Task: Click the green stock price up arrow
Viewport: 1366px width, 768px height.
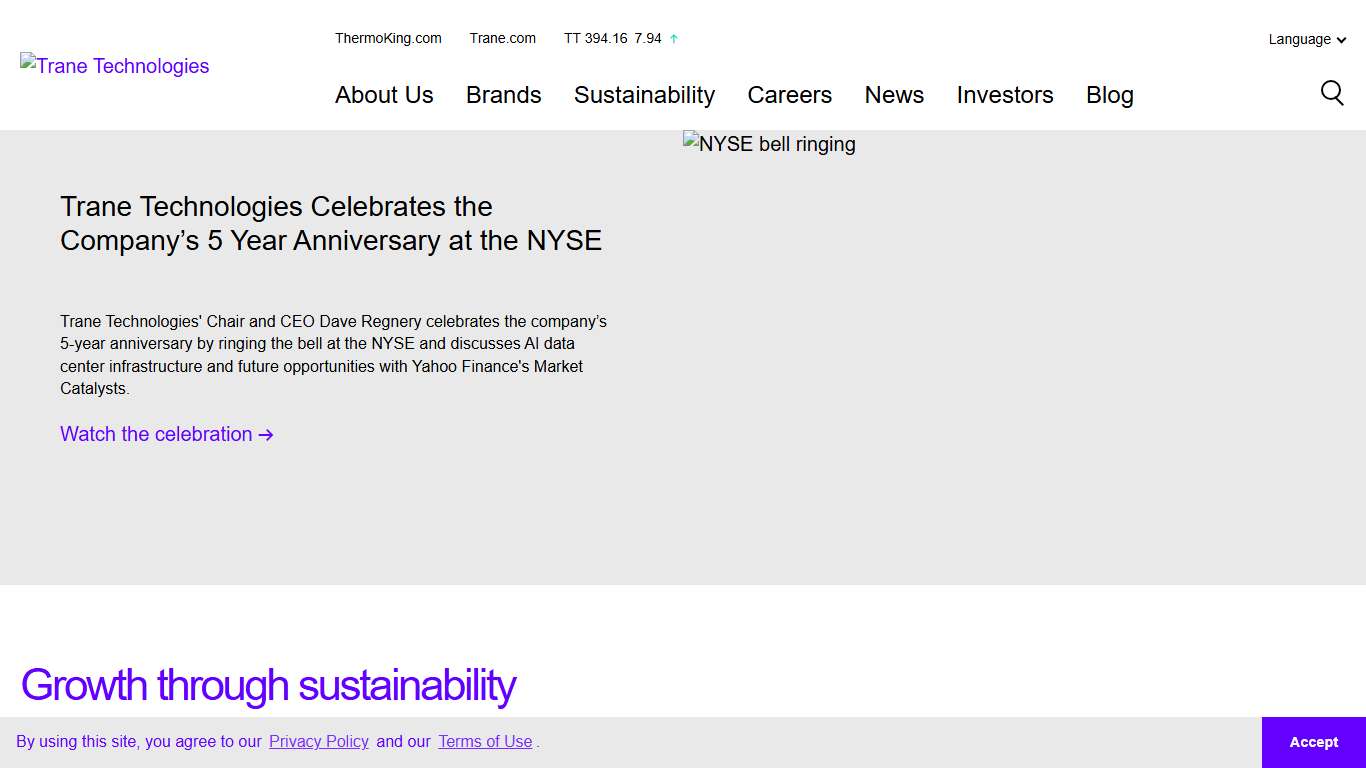Action: tap(674, 38)
